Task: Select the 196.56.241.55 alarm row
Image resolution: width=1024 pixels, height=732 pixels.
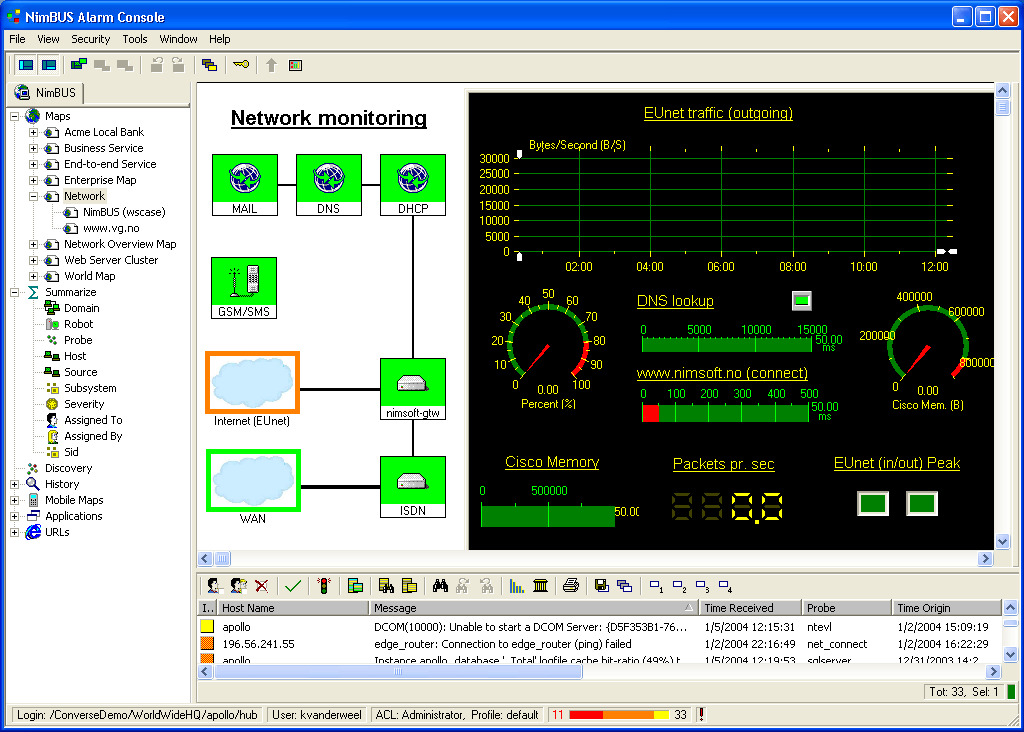Action: tap(599, 644)
